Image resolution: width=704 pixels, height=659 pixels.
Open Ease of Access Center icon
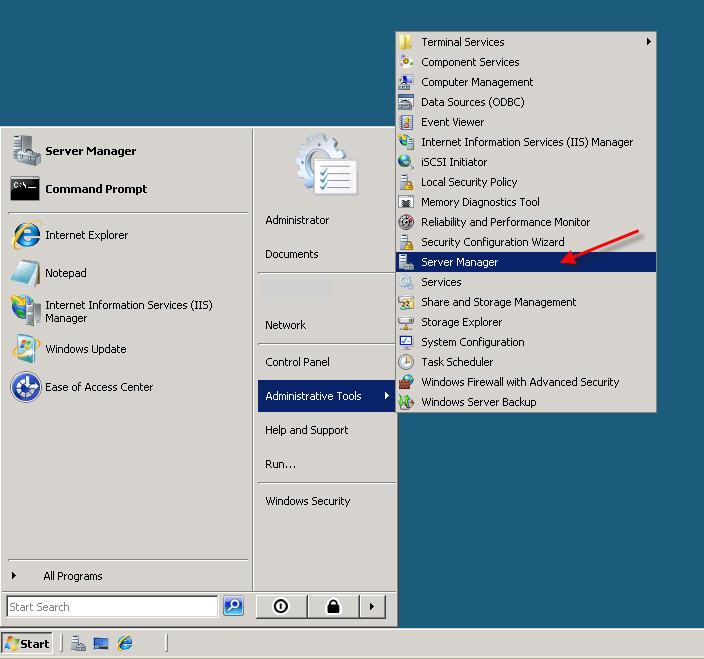(x=26, y=387)
